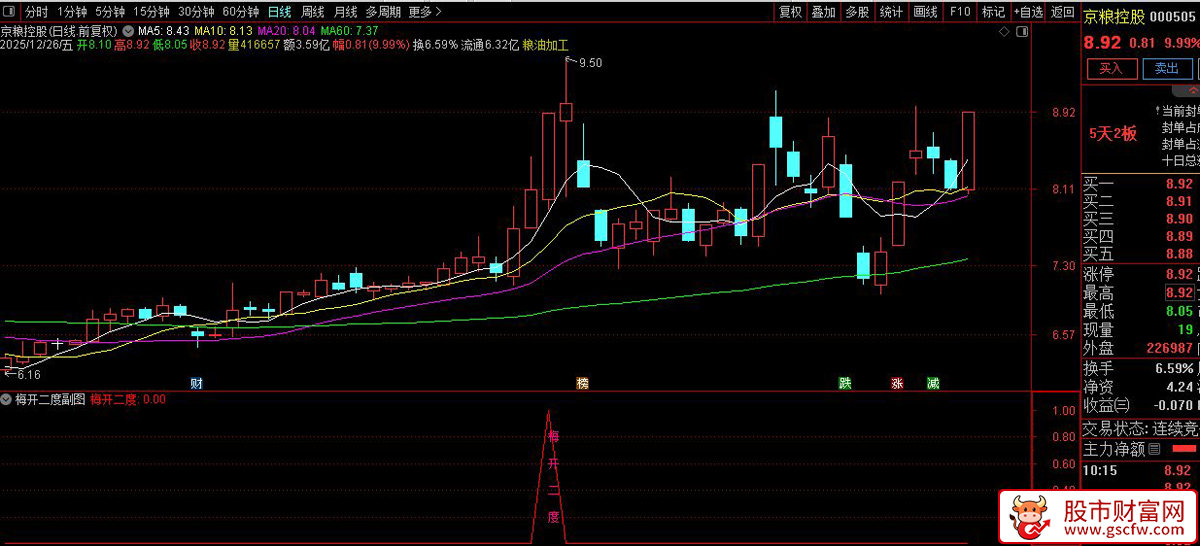This screenshot has height=546, width=1200.
Task: Click the 买入 buy button
Action: coord(1112,68)
